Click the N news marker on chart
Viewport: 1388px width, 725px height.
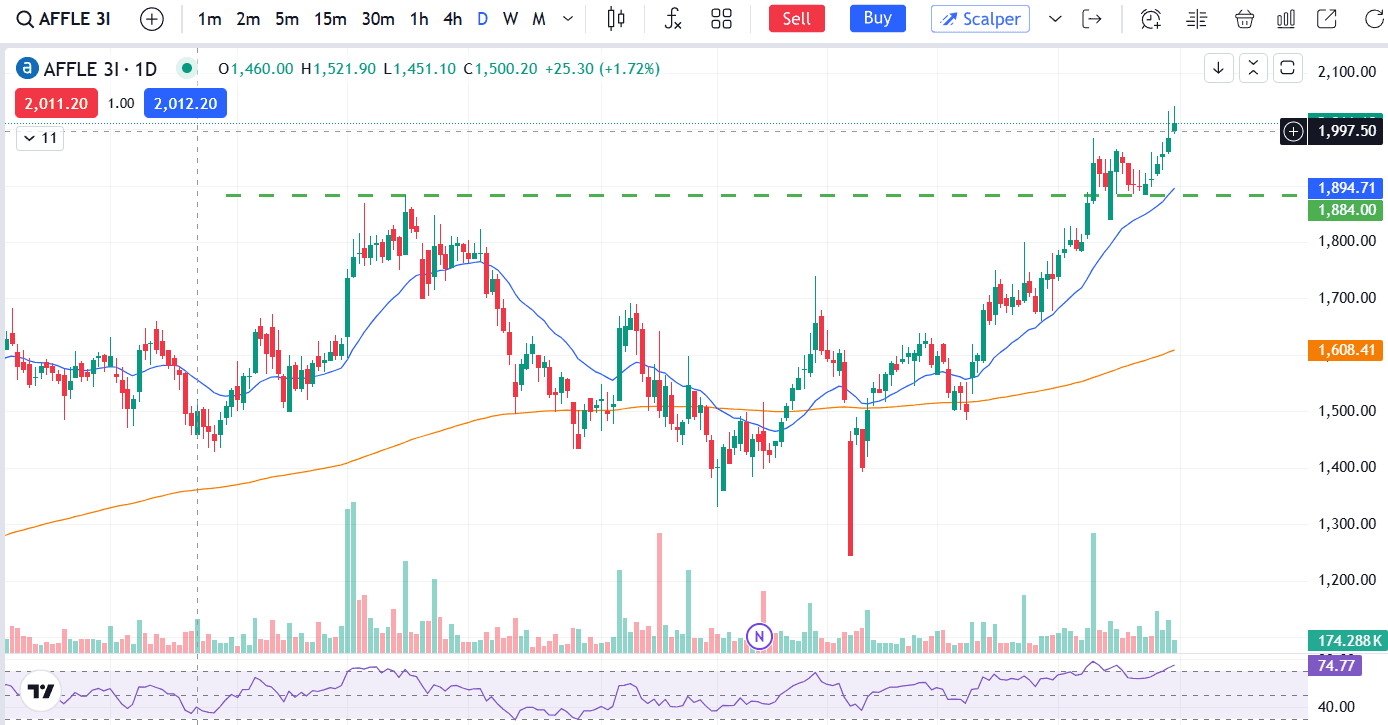coord(761,635)
